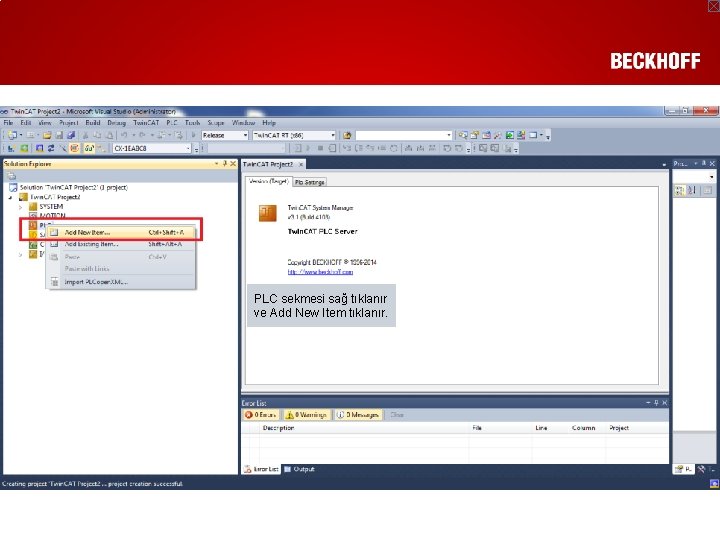Open the File menu
720x540 pixels.
tap(8, 123)
